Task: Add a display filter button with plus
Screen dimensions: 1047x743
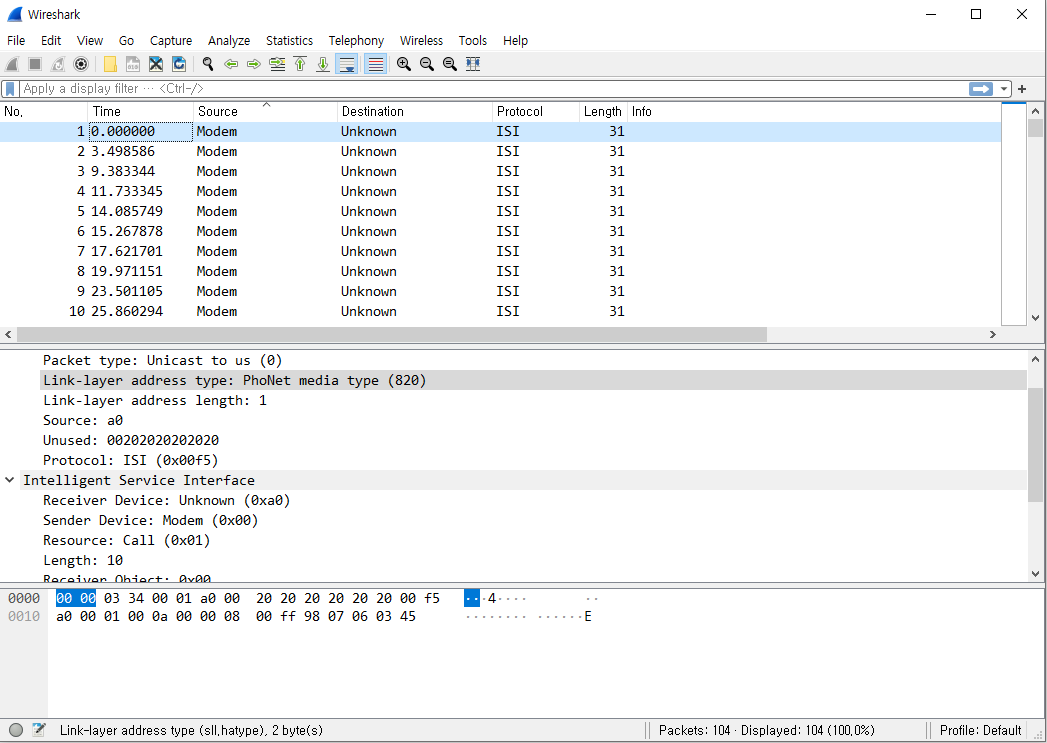Action: click(1022, 89)
